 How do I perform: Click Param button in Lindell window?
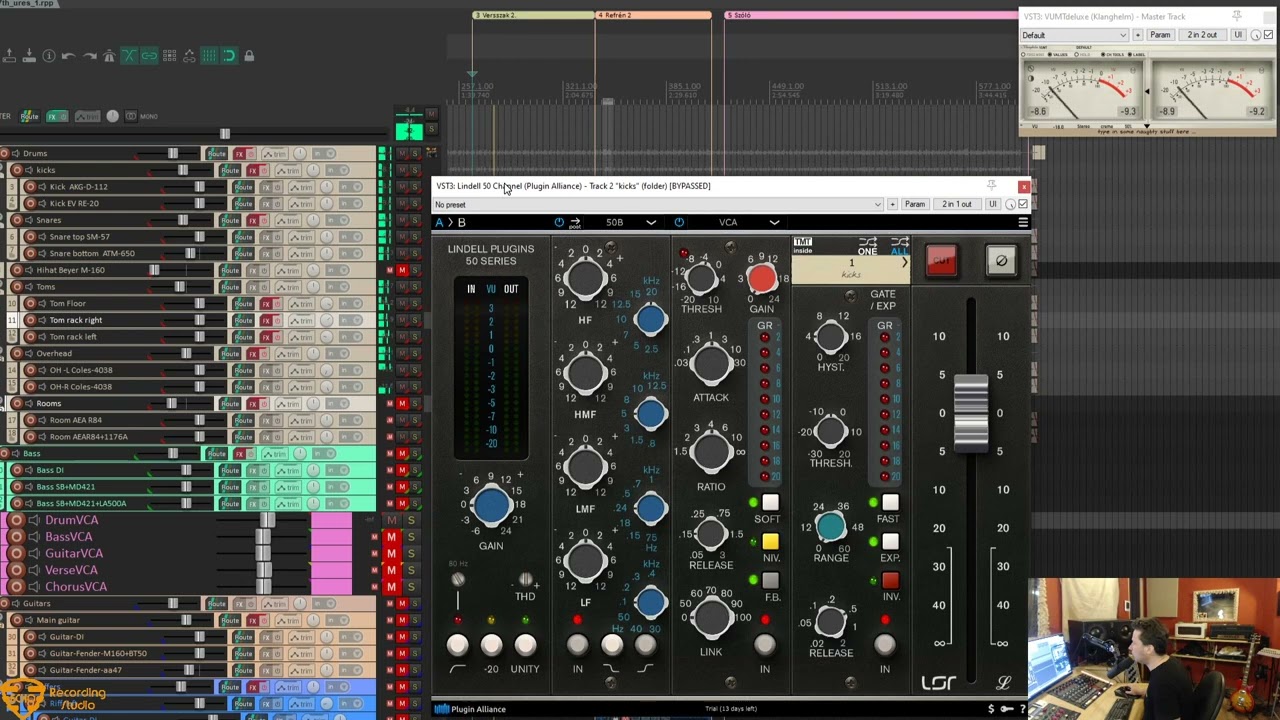coord(914,205)
